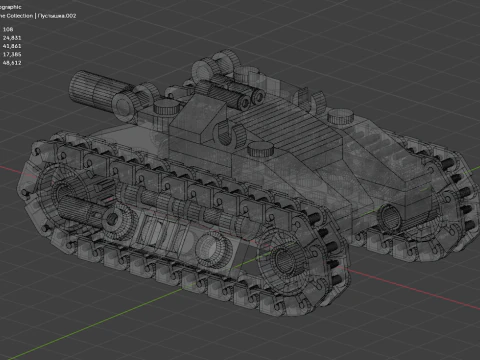
Task: Click the '41,861' statistics value
Action: 12,46
